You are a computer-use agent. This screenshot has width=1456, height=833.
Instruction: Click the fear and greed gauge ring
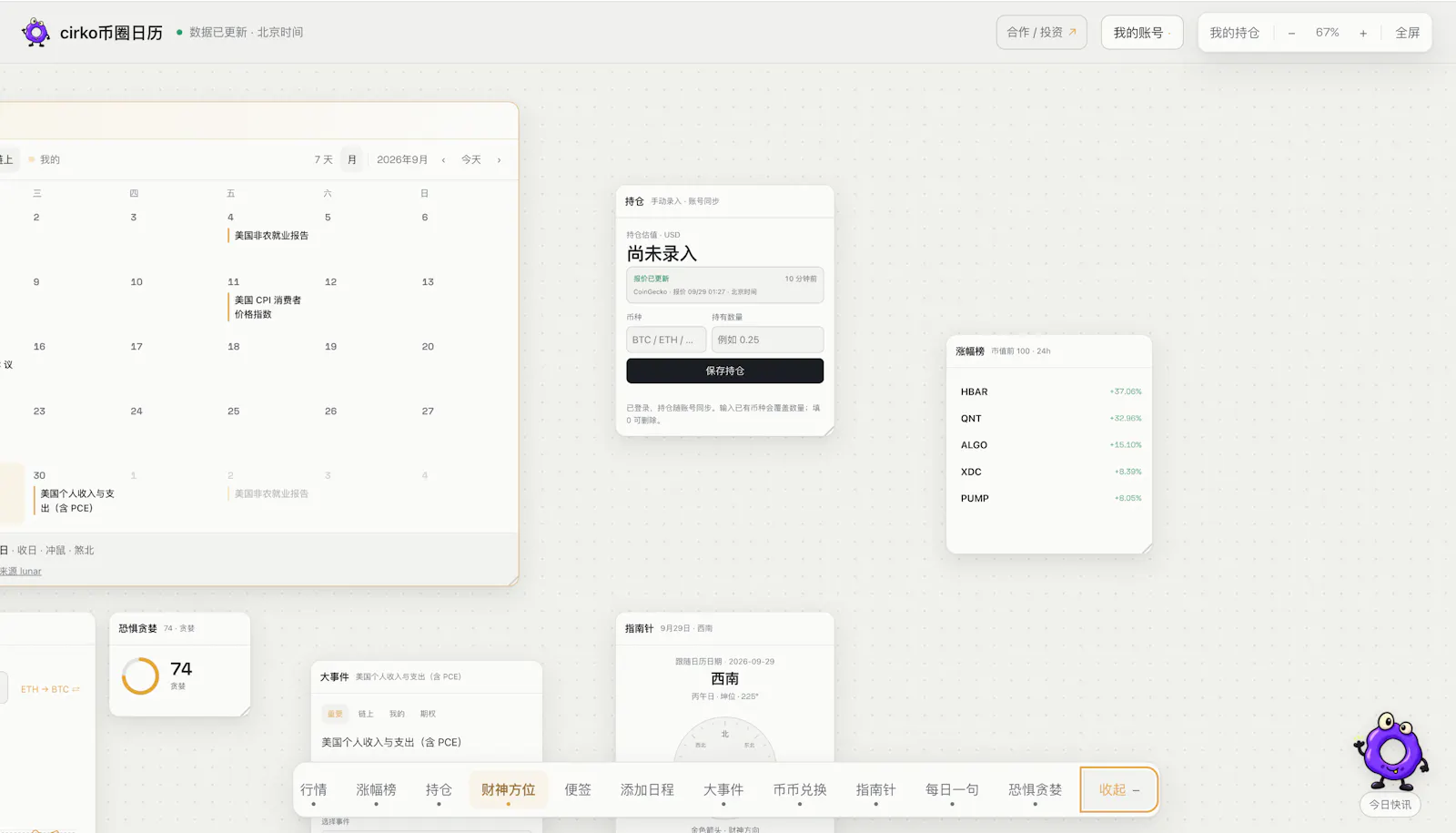(x=140, y=676)
